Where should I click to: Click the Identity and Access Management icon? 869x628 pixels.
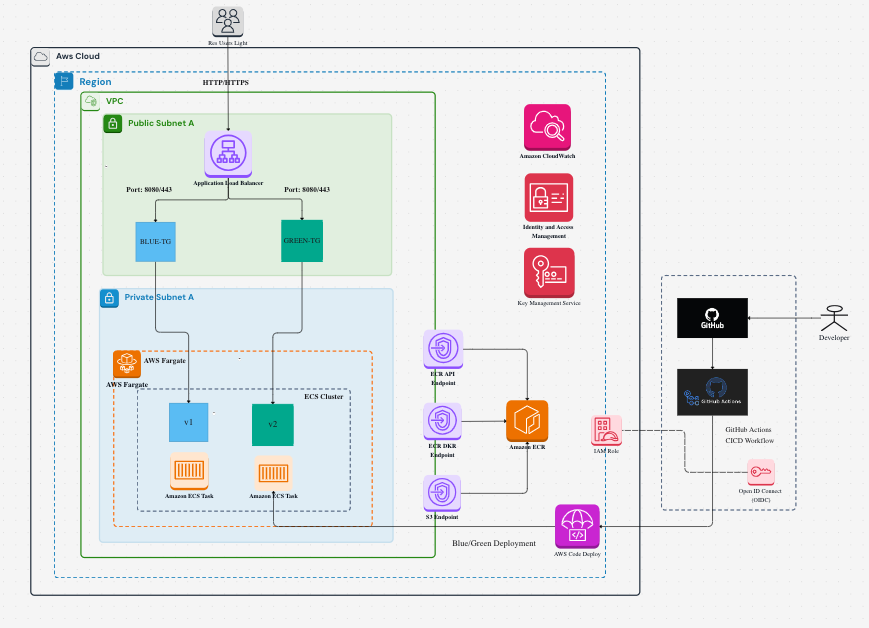(549, 197)
